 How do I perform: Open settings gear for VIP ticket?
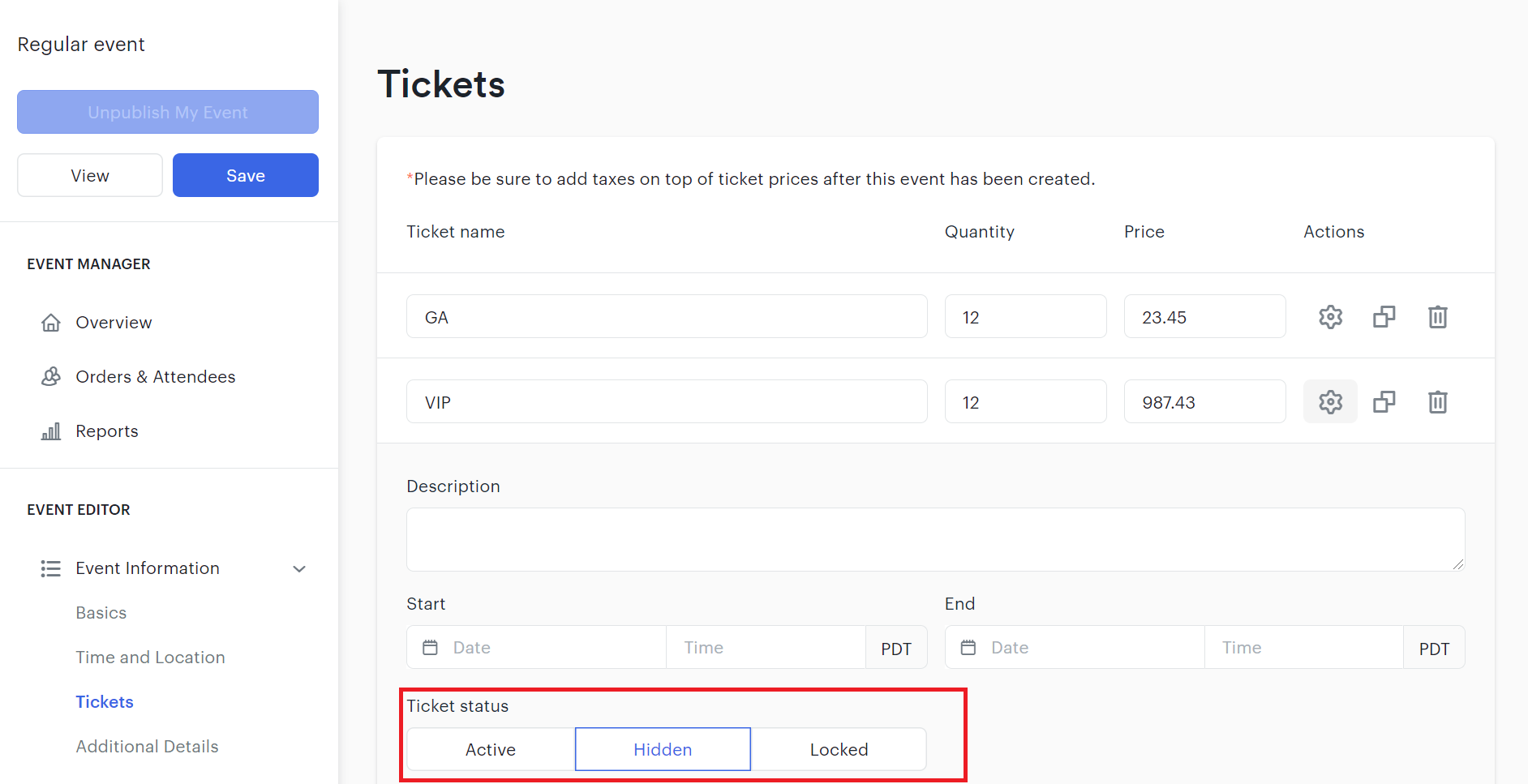[x=1330, y=402]
